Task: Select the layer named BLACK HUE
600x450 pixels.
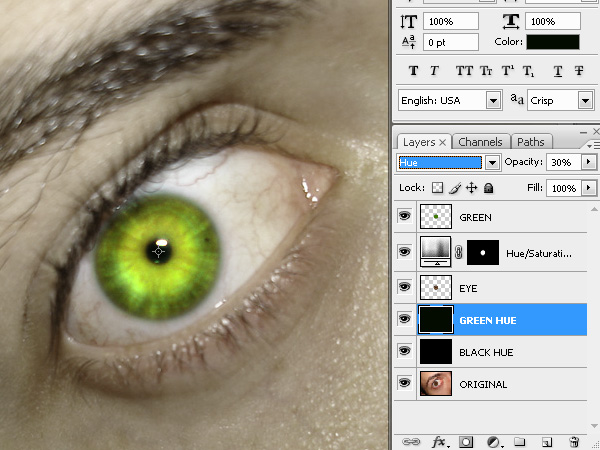Action: click(x=486, y=352)
